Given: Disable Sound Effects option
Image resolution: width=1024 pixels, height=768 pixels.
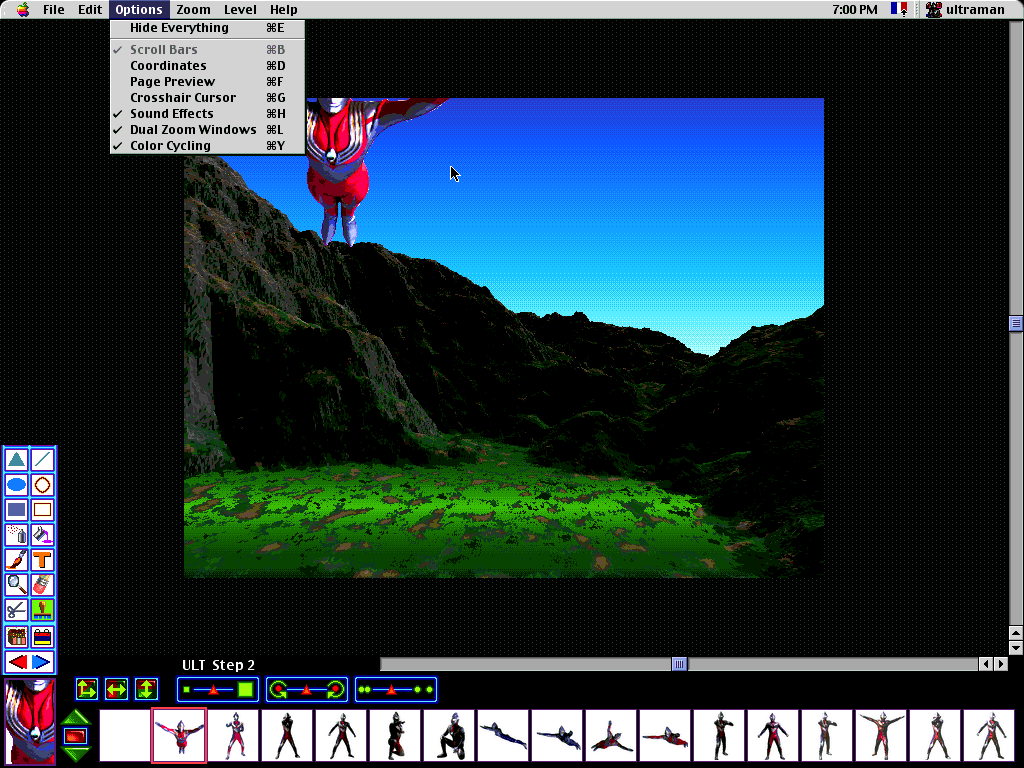Looking at the screenshot, I should [207, 114].
